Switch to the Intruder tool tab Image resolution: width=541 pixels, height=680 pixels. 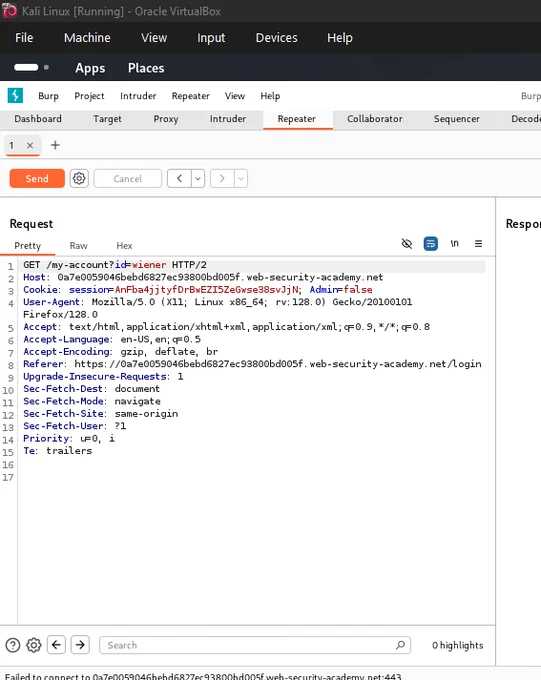pyautogui.click(x=228, y=119)
